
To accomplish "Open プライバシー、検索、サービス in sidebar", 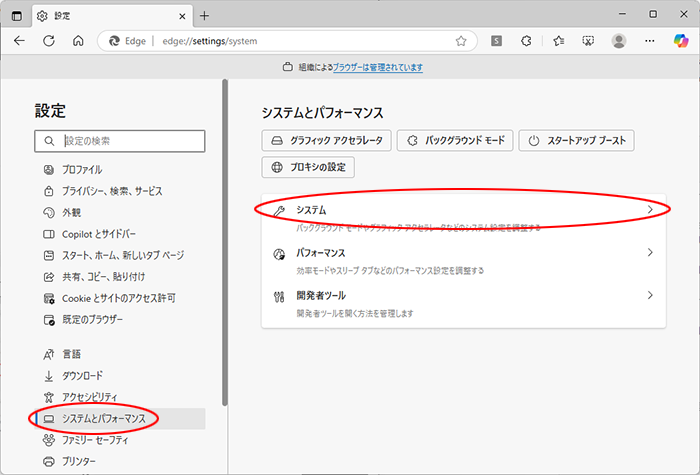I will (111, 190).
